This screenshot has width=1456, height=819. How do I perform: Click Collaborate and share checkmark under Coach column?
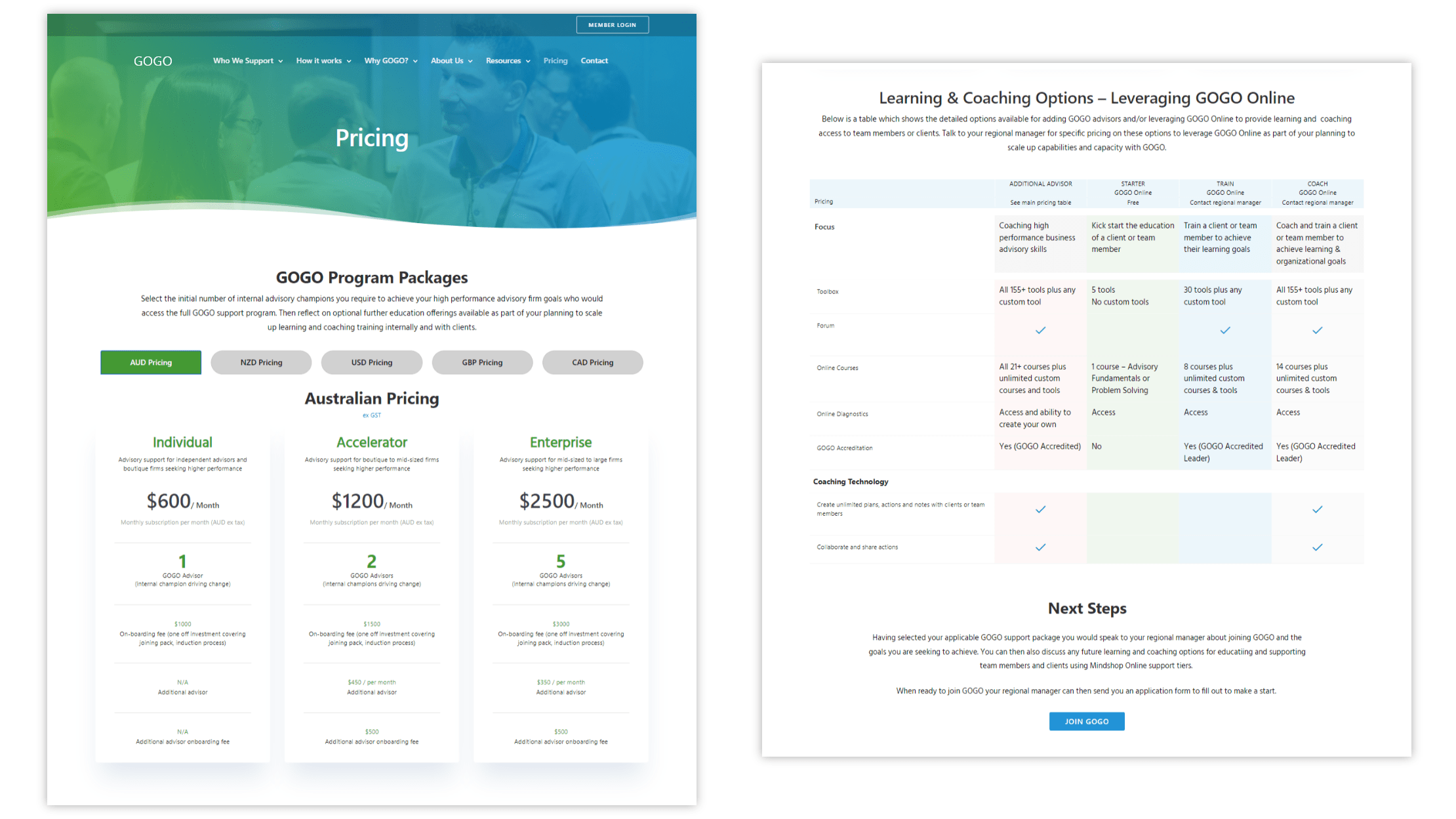pos(1317,547)
